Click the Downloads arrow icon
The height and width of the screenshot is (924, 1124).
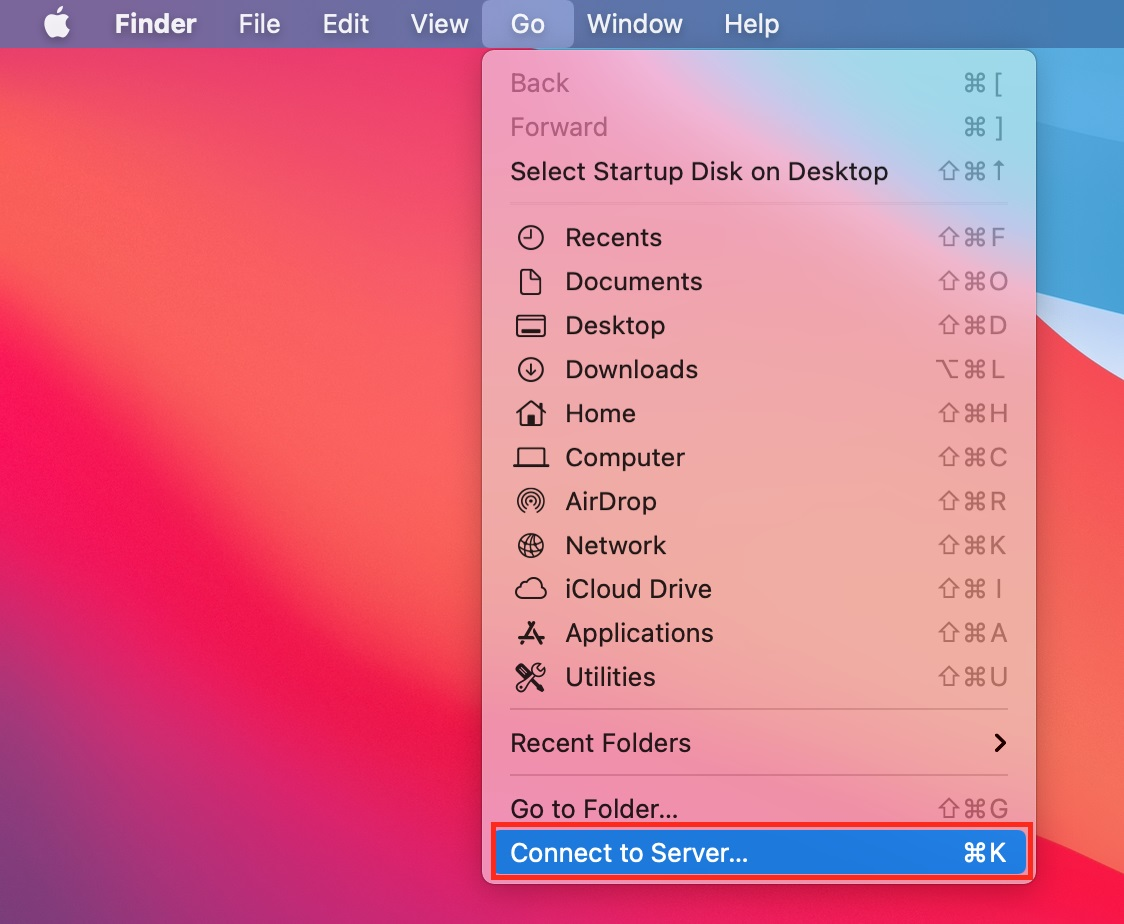click(530, 370)
